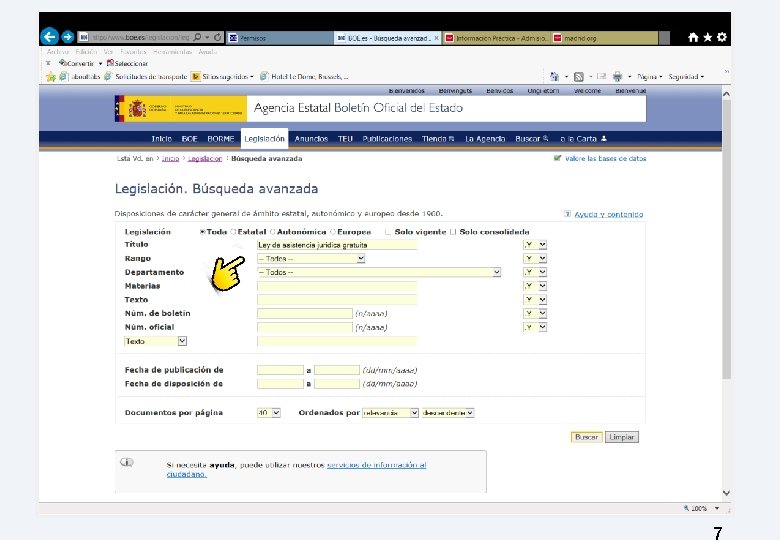This screenshot has width=780, height=540.
Task: Select the Estatal radio button
Action: pos(233,232)
